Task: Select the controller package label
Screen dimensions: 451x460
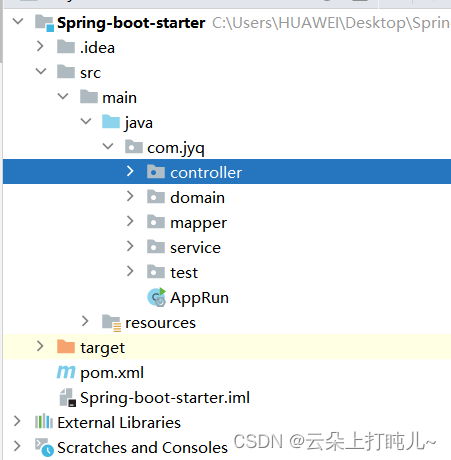Action: 206,173
